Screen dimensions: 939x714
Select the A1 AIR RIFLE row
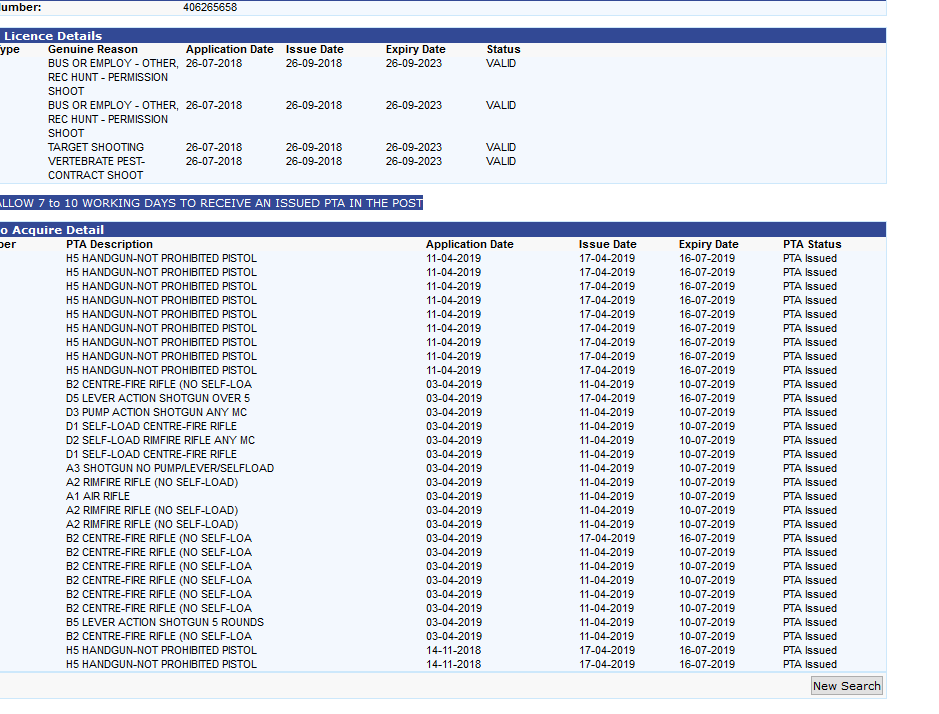coord(98,496)
